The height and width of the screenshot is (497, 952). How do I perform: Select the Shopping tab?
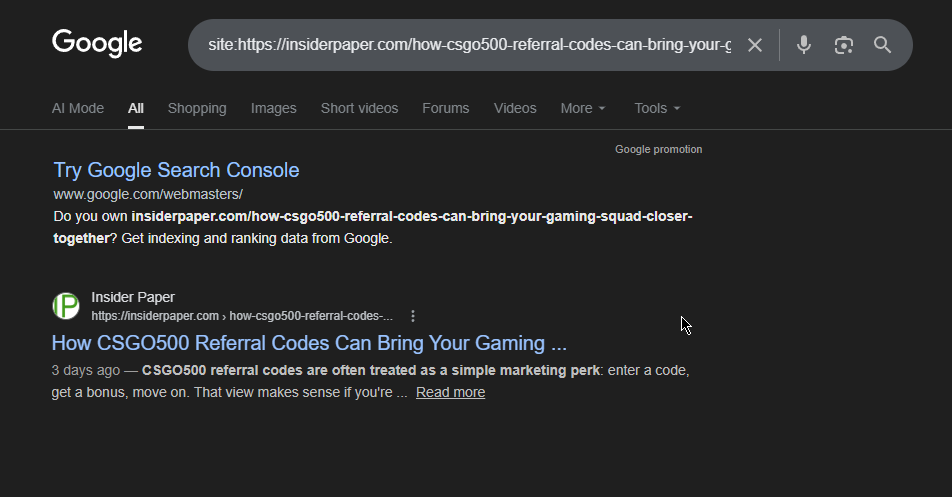[x=197, y=108]
